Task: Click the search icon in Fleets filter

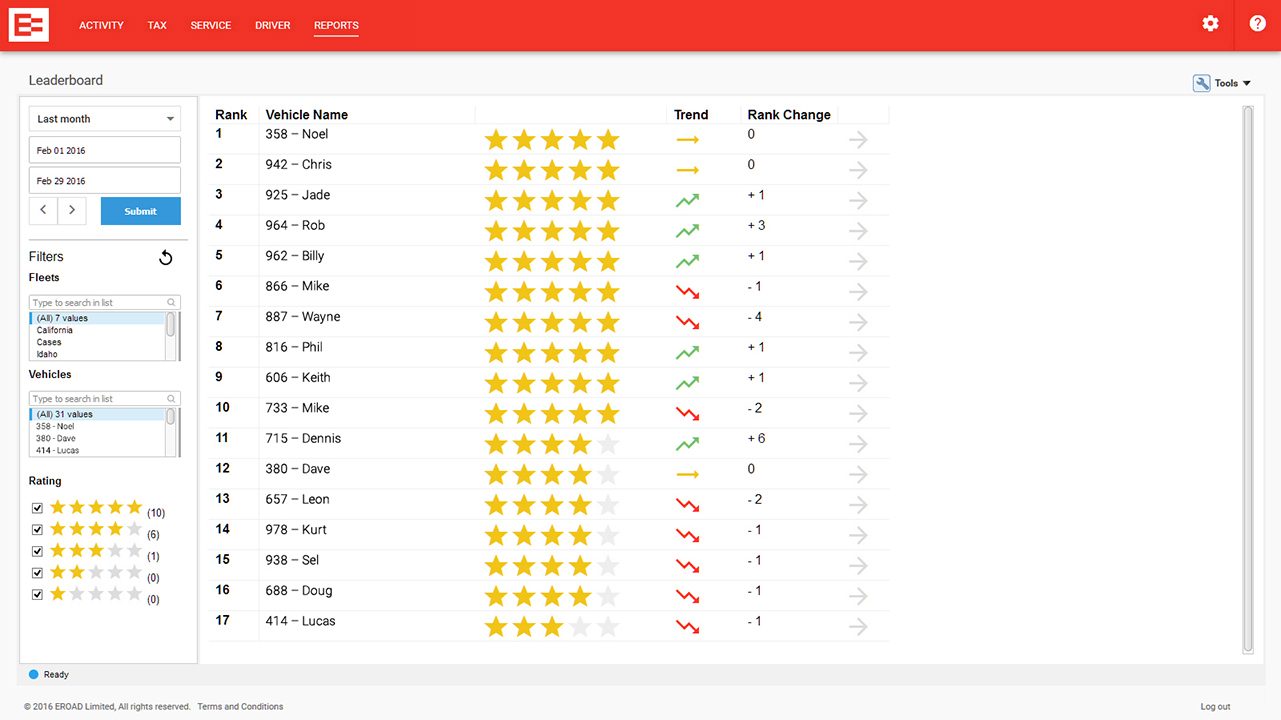Action: [x=172, y=302]
